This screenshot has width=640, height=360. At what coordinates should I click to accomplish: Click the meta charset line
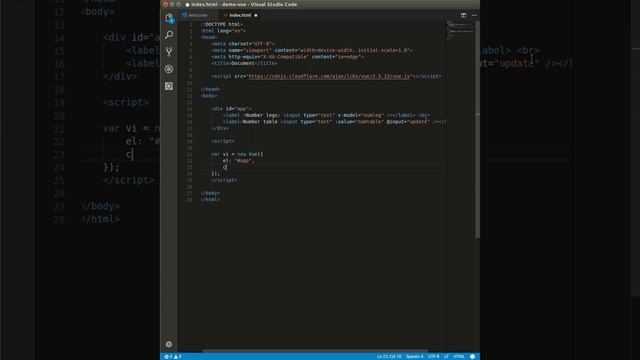pos(243,44)
